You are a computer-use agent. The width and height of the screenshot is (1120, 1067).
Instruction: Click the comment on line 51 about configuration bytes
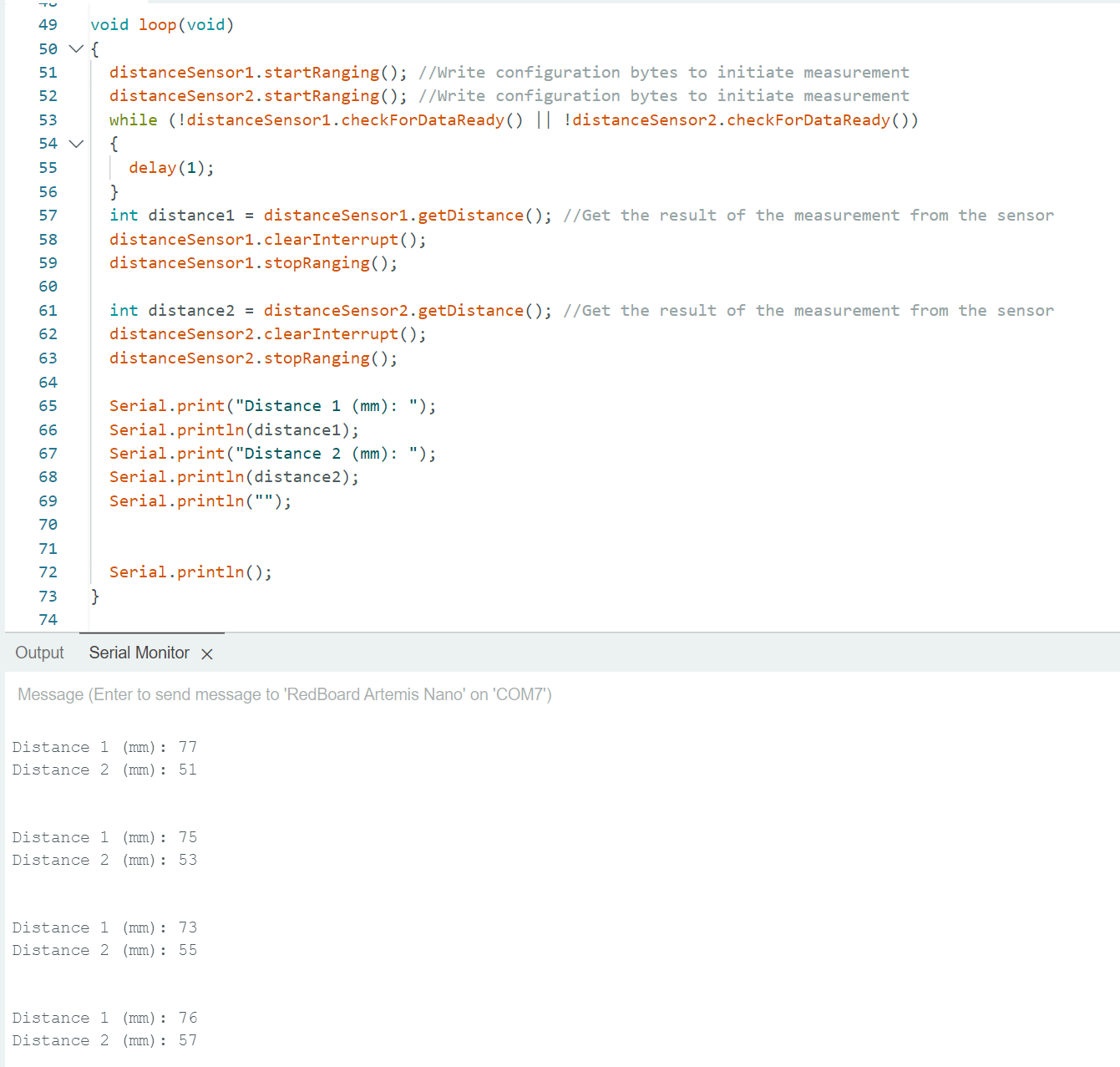coord(664,73)
